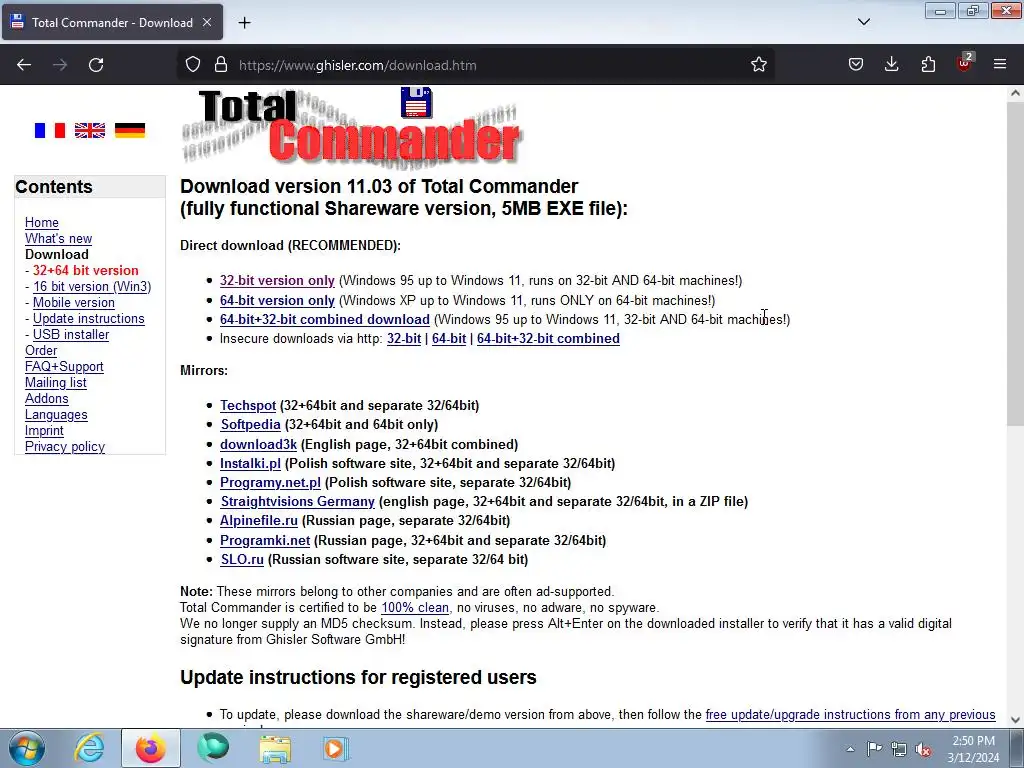Screen dimensions: 1024x768
Task: Expand the list all tabs arrow
Action: click(863, 22)
